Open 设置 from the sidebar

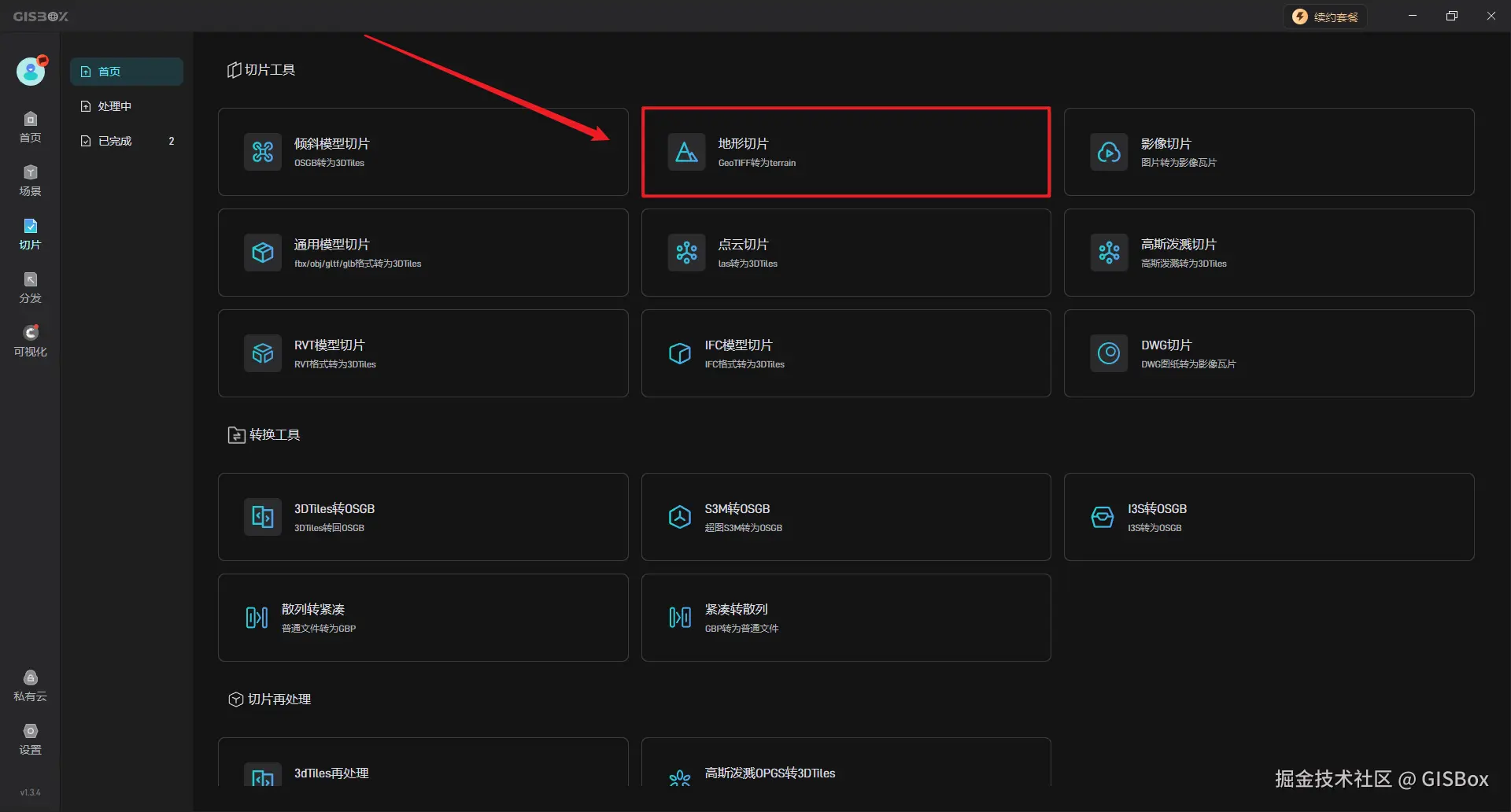coord(30,740)
